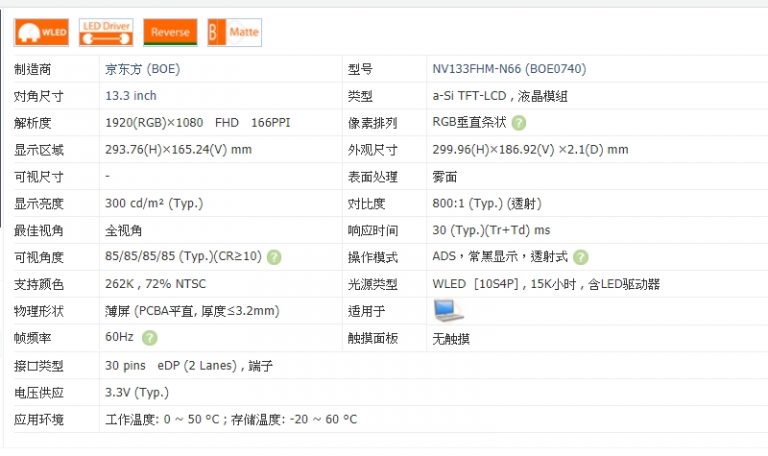Select contrast value 800:1 (Typ.) (透射)
768x456 pixels.
(487, 203)
